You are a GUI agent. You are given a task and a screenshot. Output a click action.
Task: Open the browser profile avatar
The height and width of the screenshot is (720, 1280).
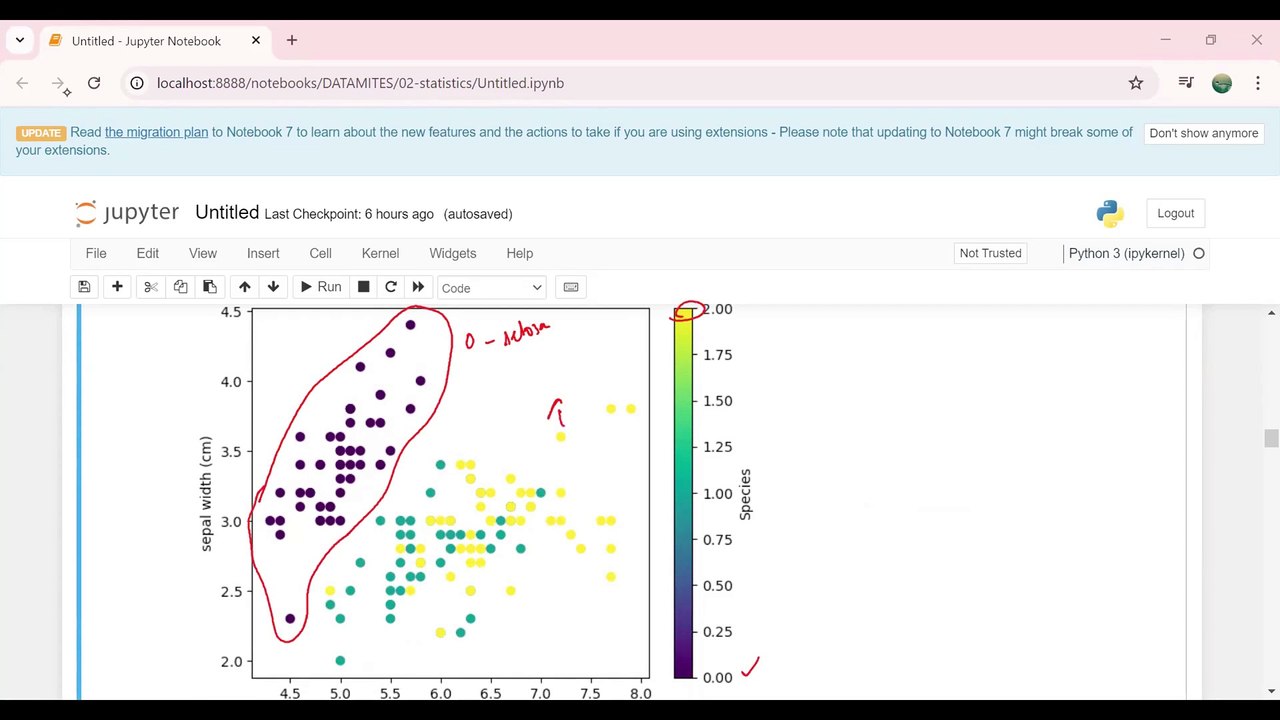pos(1222,83)
